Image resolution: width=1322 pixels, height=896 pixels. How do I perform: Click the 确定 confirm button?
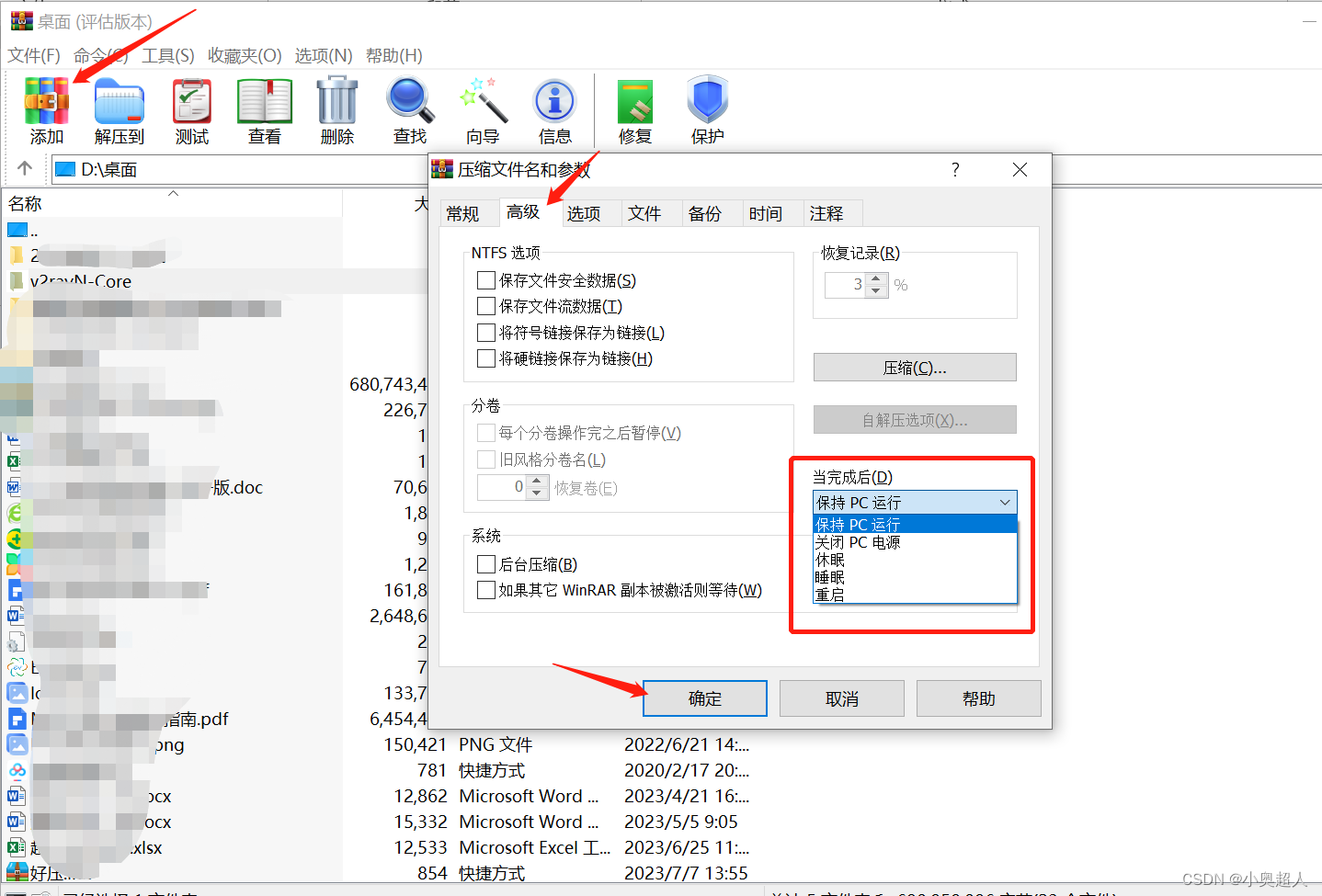704,698
